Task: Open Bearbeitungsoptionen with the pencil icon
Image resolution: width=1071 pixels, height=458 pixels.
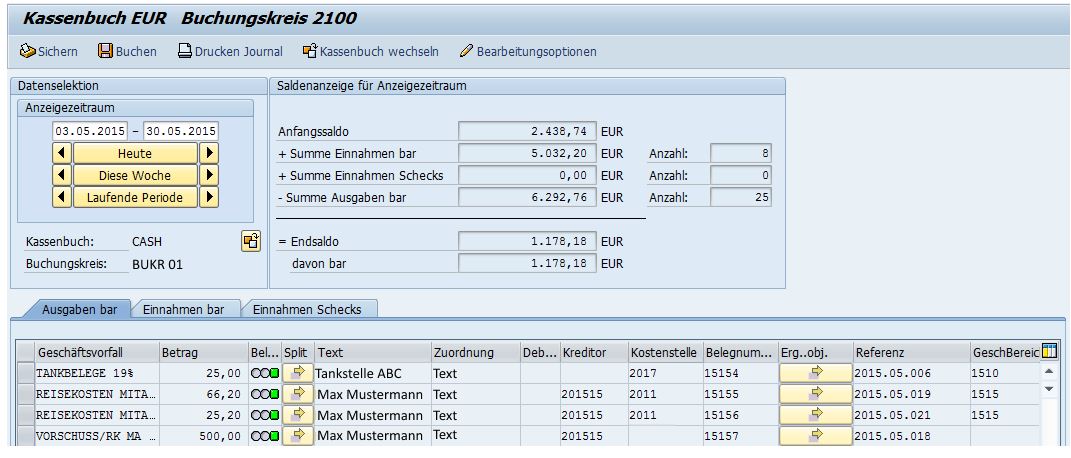Action: tap(466, 51)
